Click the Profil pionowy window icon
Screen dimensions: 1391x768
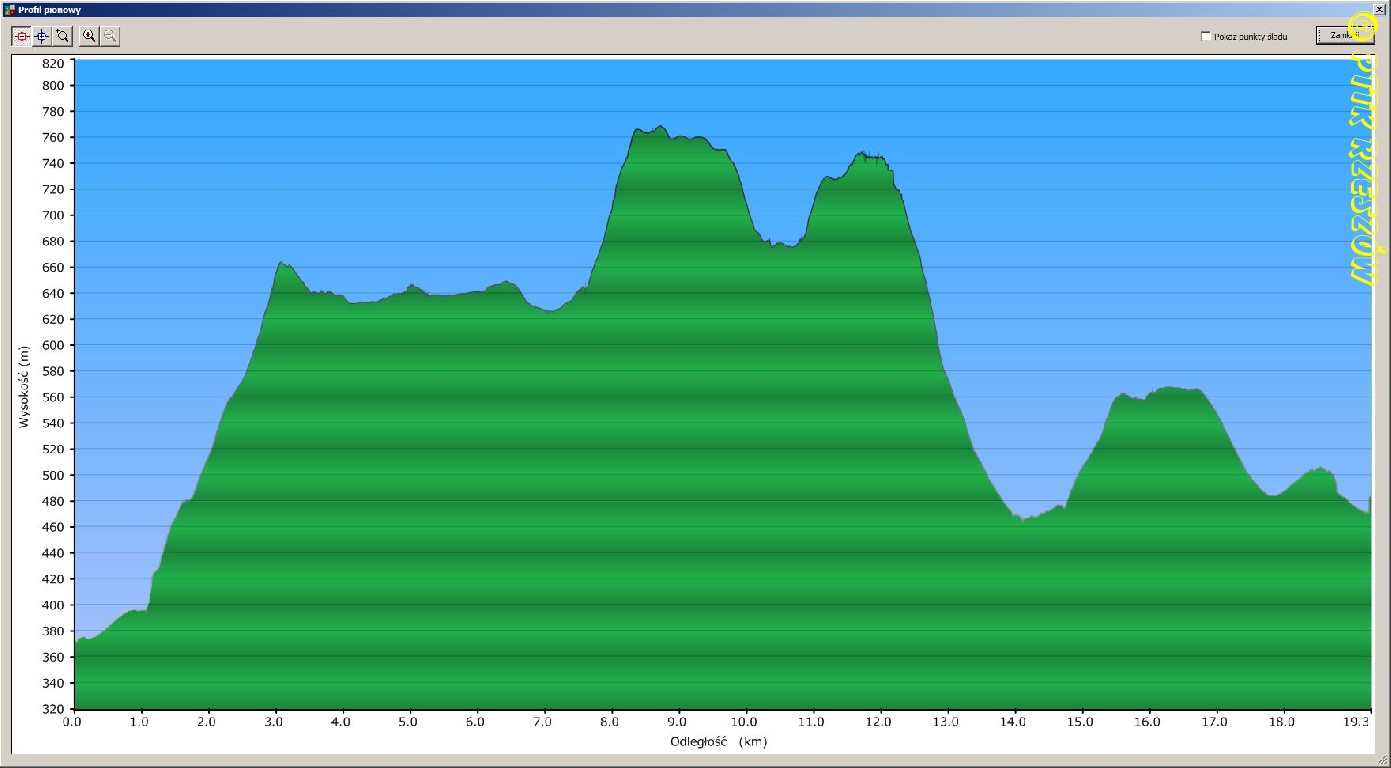[9, 8]
